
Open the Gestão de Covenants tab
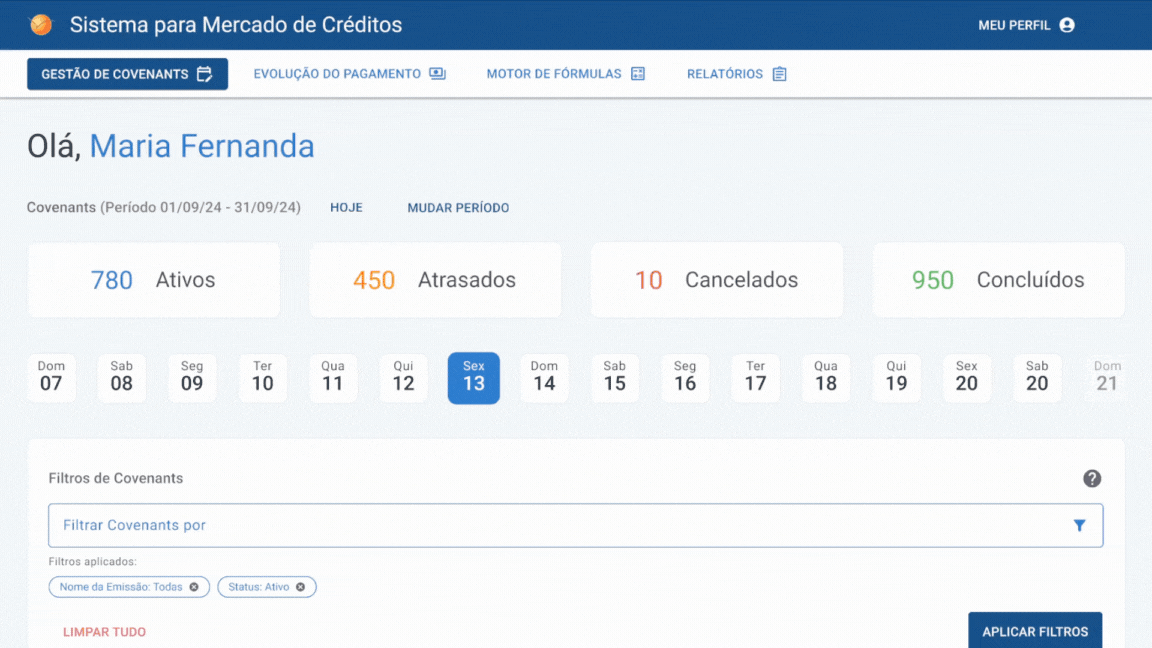coord(127,73)
